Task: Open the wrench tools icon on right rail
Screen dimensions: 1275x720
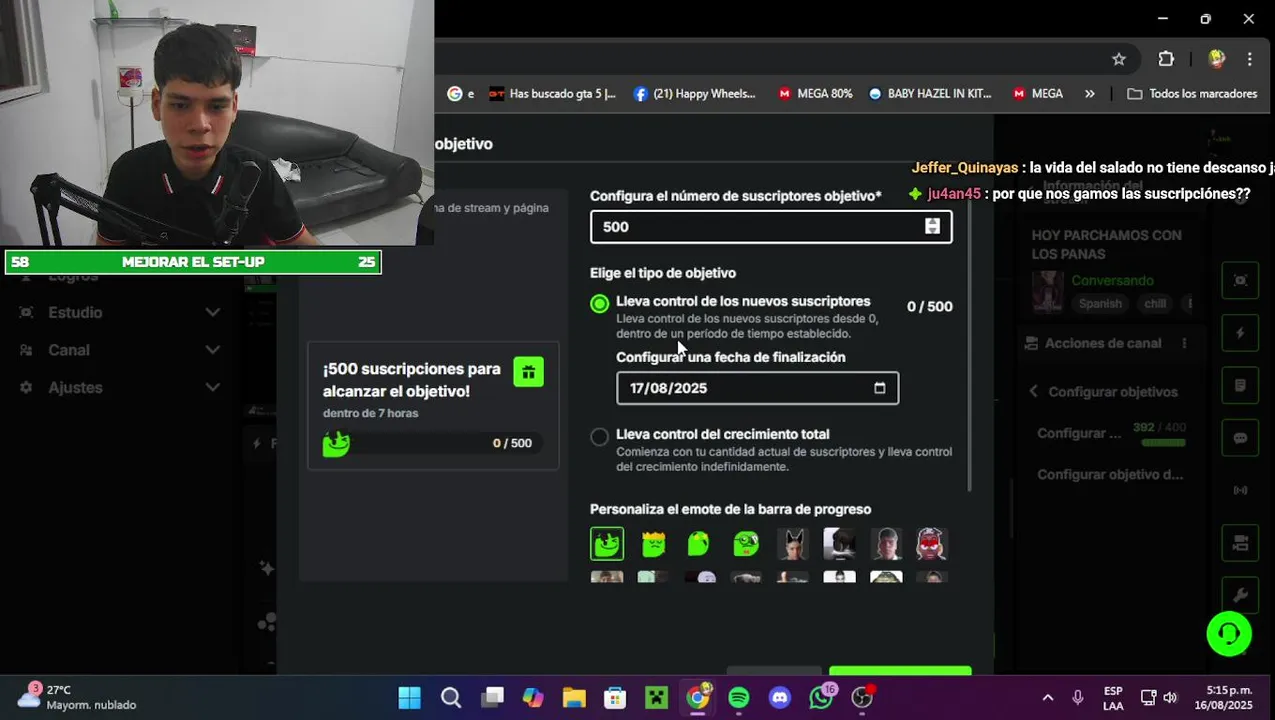Action: pos(1240,595)
